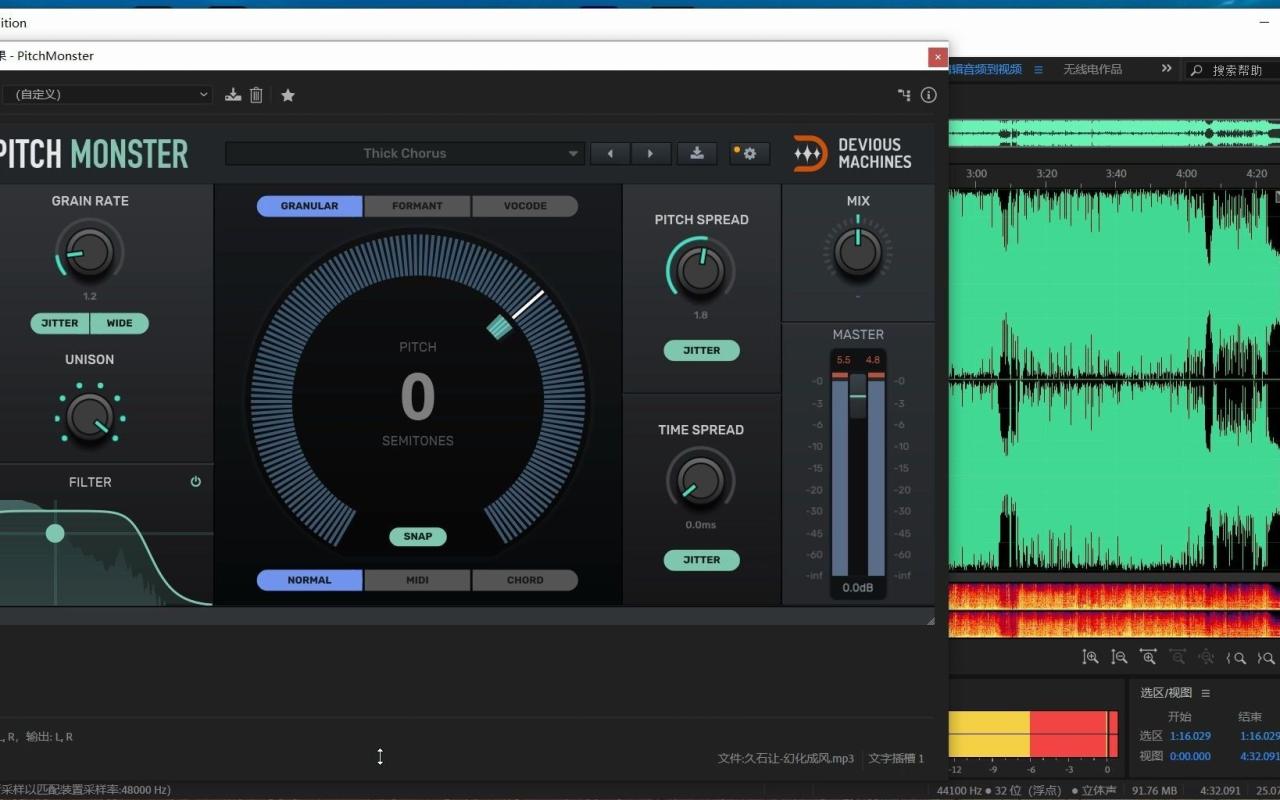Toggle Grain Rate JITTER
Viewport: 1280px width, 800px height.
pos(60,323)
